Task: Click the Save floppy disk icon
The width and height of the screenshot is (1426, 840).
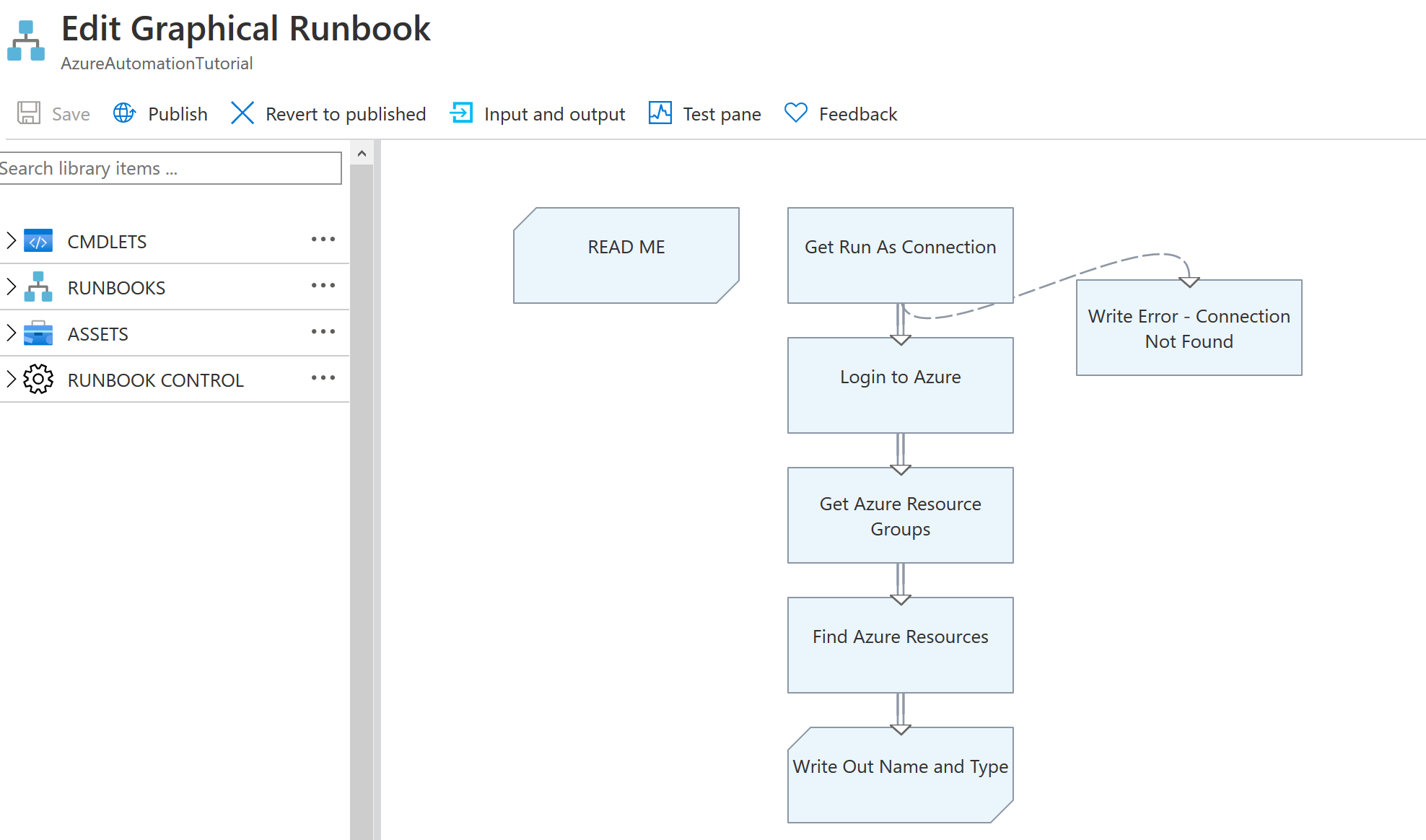Action: tap(29, 113)
